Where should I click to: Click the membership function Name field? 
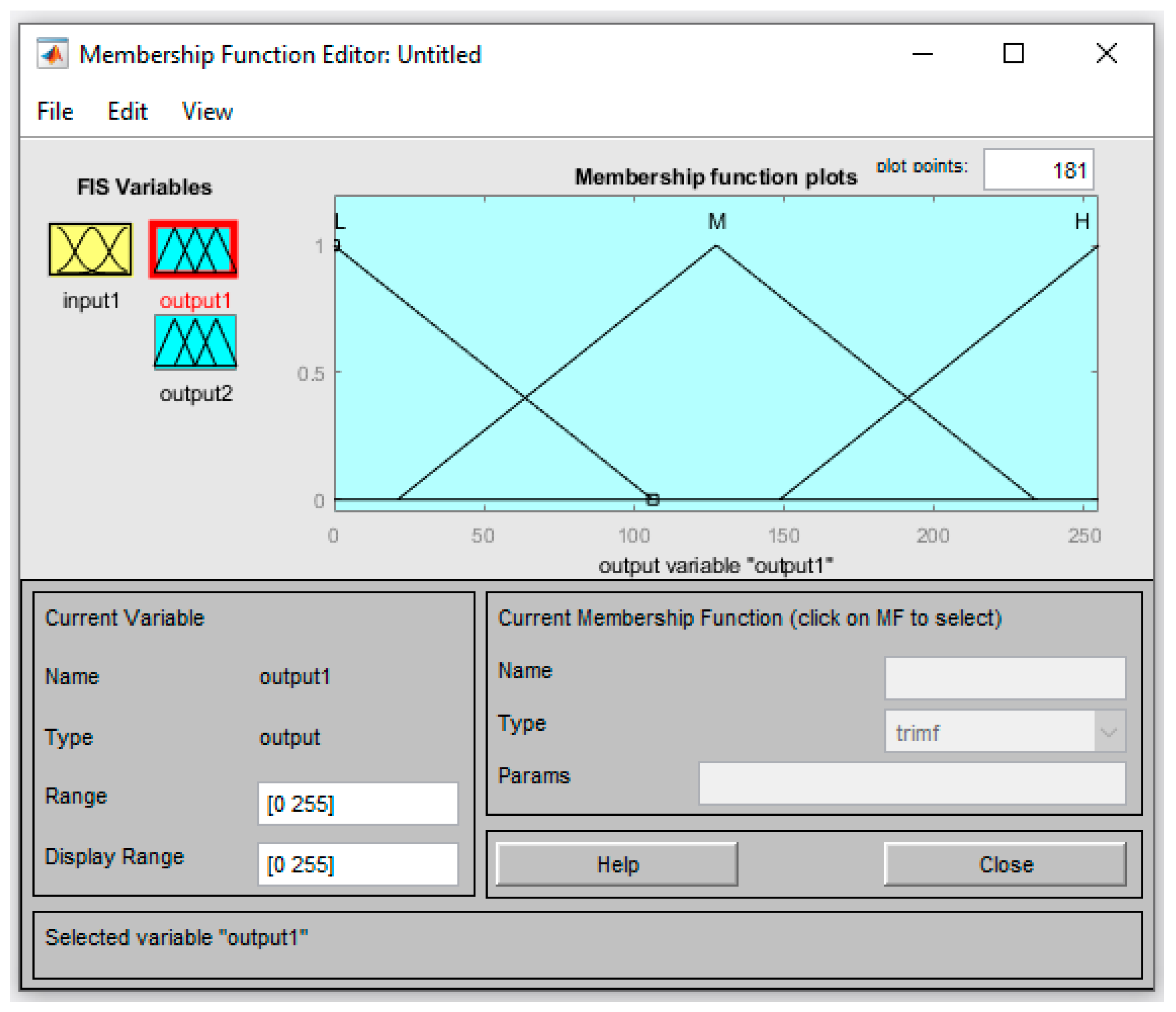pyautogui.click(x=1005, y=678)
